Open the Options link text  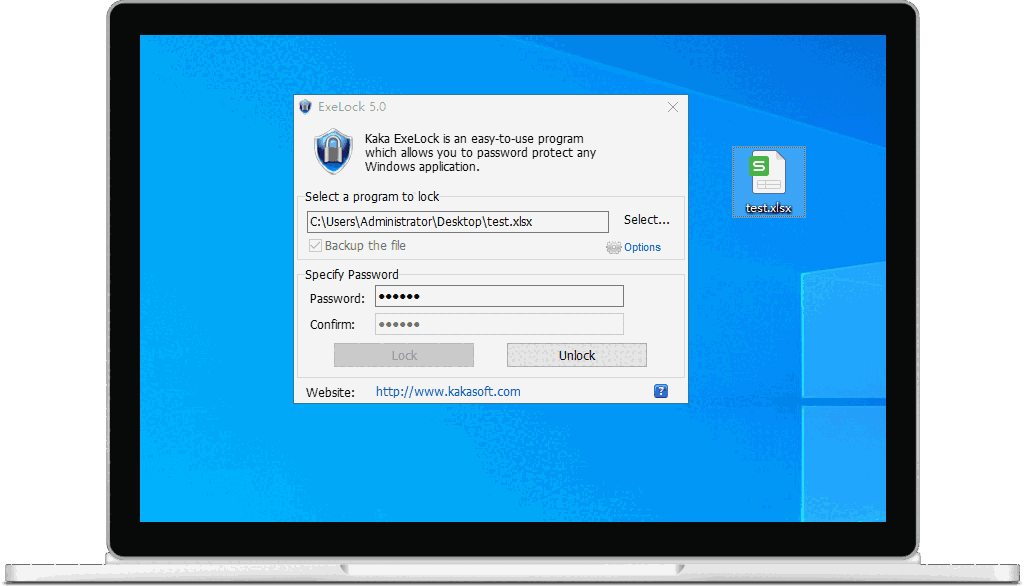tap(642, 248)
